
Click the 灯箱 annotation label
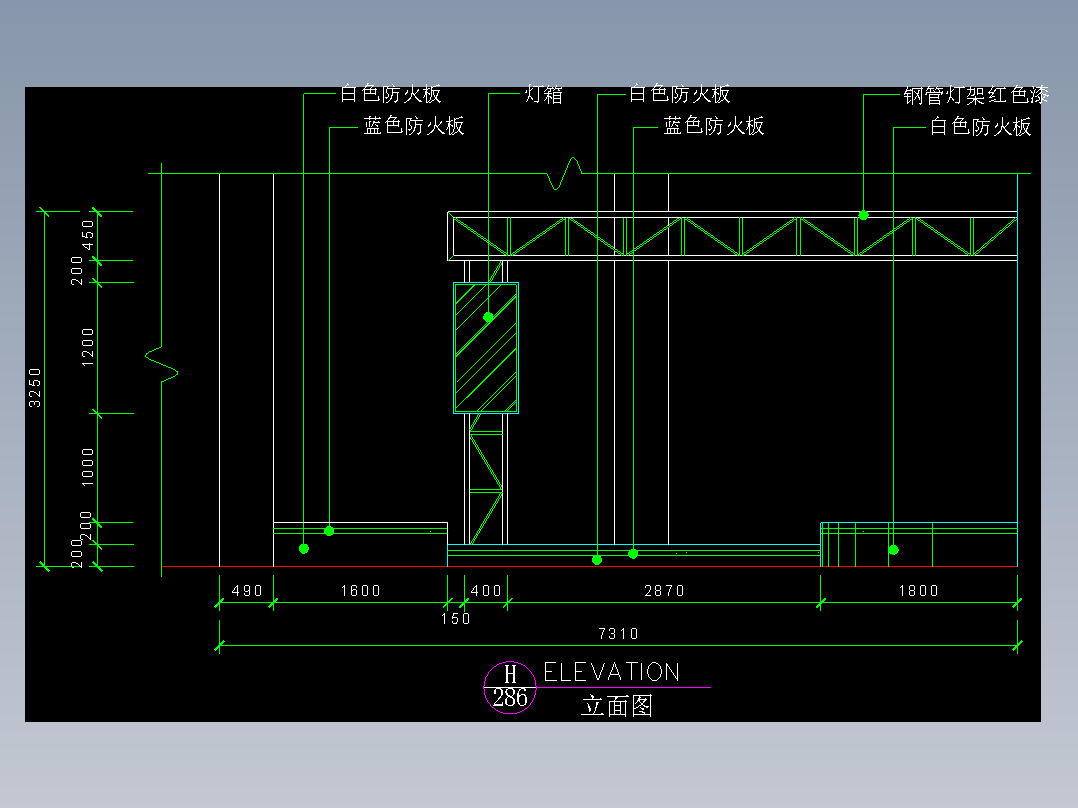coord(544,94)
